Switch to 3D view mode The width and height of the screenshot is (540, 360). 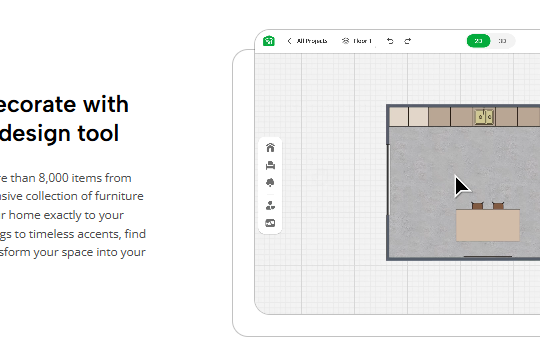[x=502, y=41]
